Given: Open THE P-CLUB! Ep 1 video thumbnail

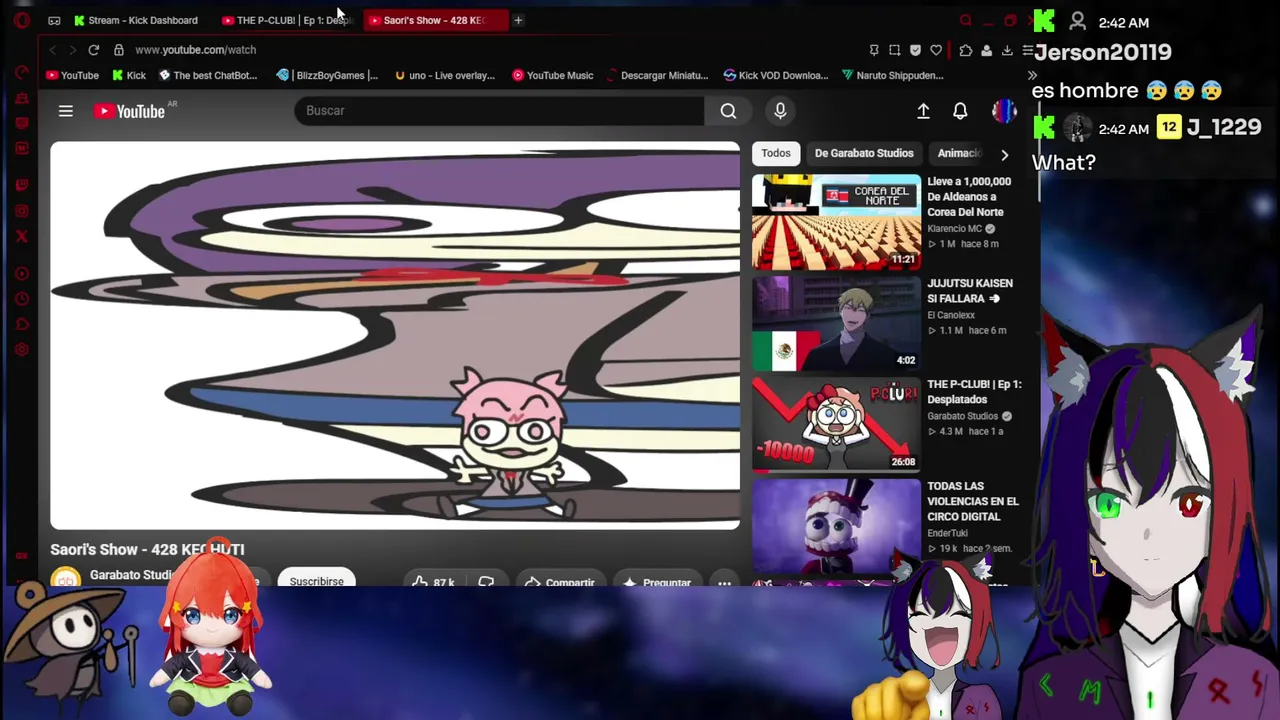Looking at the screenshot, I should coord(836,424).
